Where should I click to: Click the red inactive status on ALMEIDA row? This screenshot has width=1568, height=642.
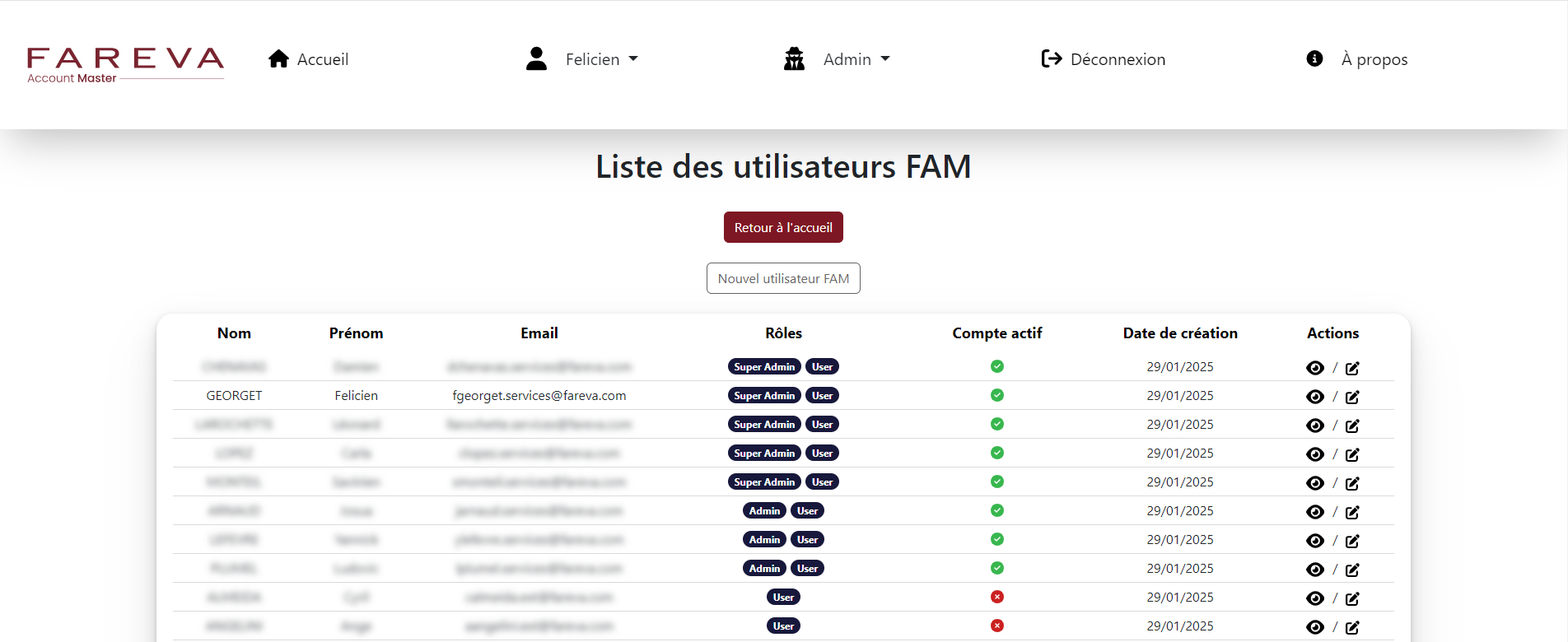pyautogui.click(x=996, y=597)
